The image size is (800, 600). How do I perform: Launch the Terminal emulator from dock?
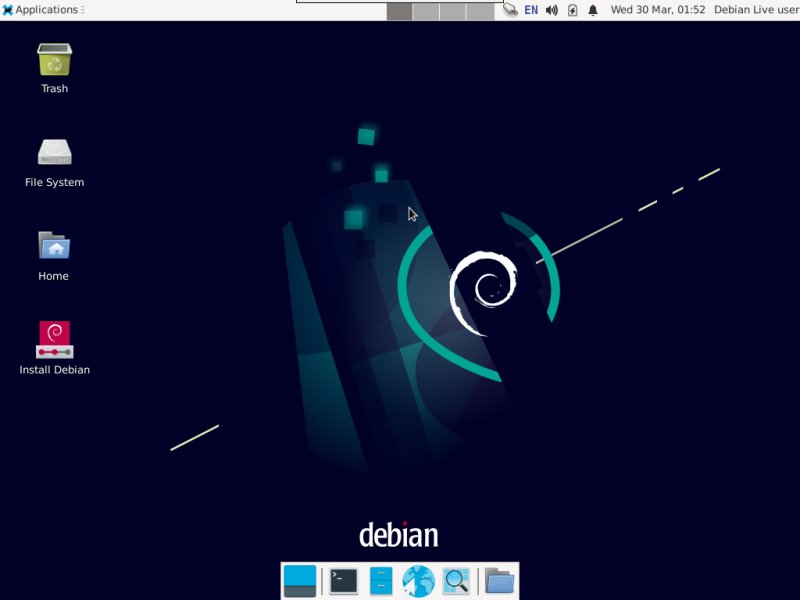[x=343, y=581]
